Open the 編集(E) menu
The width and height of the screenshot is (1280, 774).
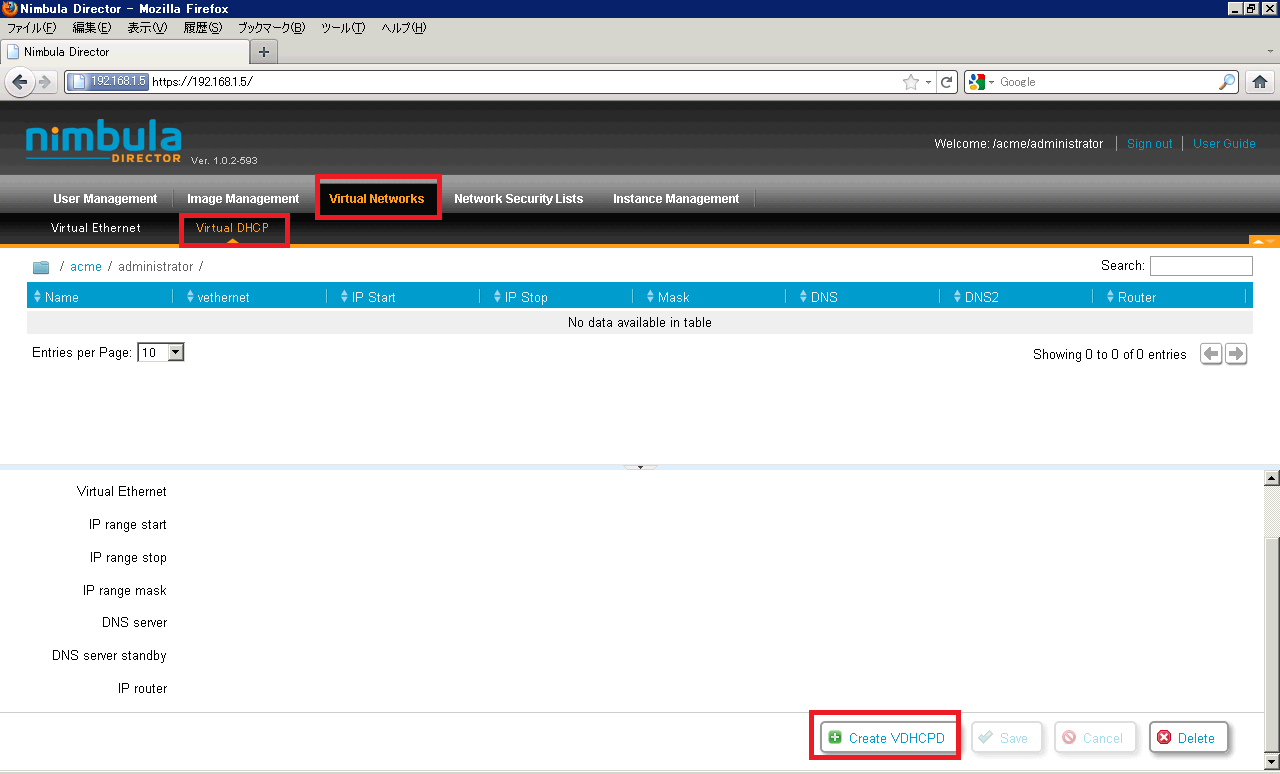92,28
